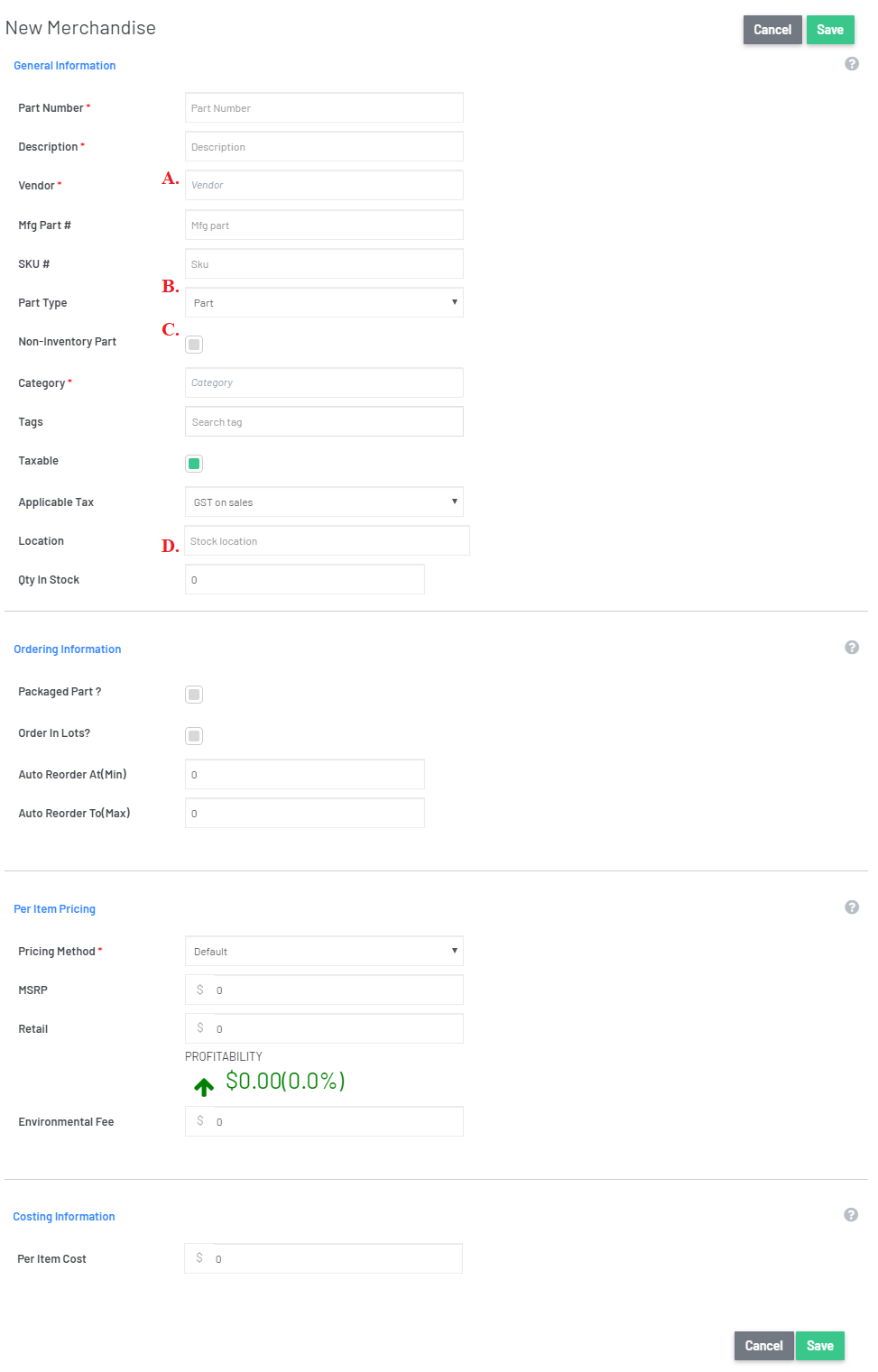Enable the Non-Inventory Part checkbox
Screen dimensions: 878x1372
point(194,345)
